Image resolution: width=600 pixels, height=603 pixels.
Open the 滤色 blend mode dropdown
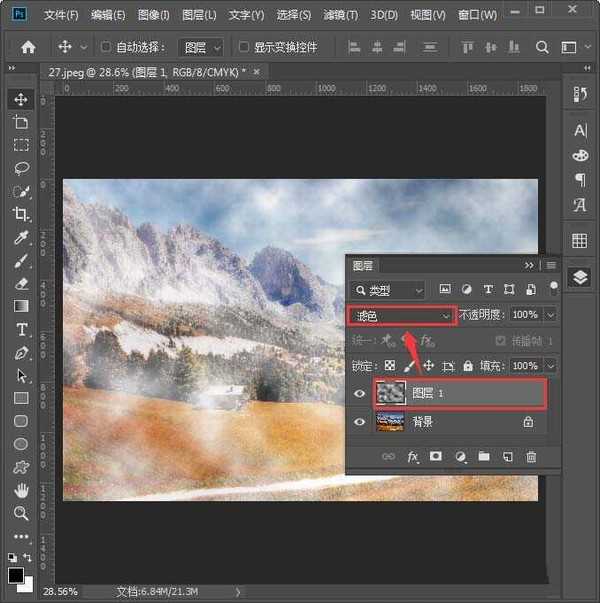401,315
